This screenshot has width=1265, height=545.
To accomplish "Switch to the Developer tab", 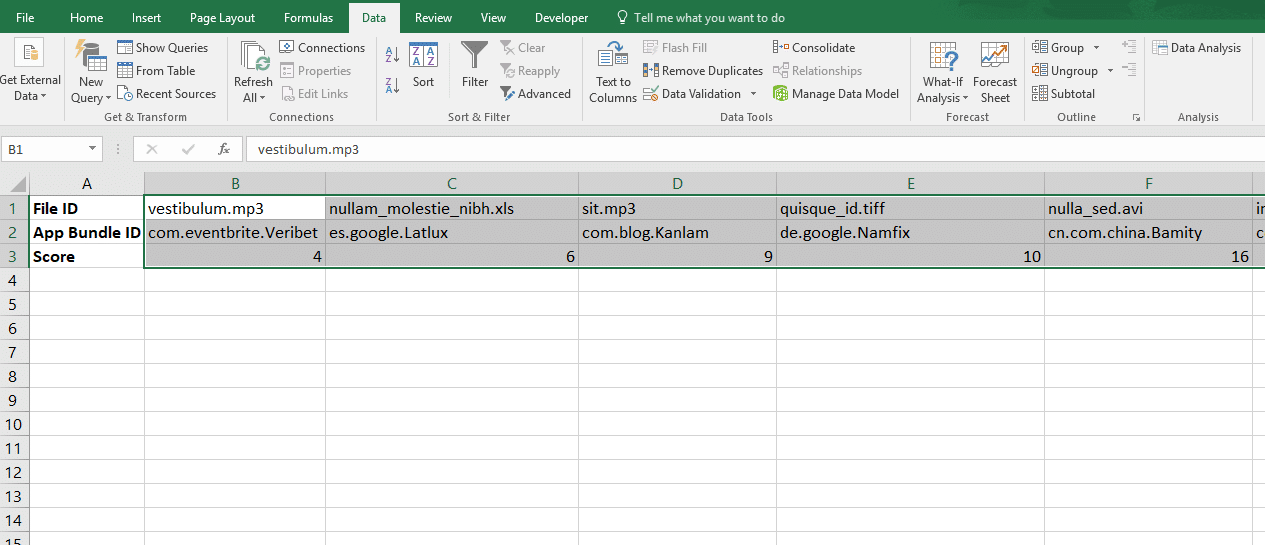I will click(x=561, y=18).
